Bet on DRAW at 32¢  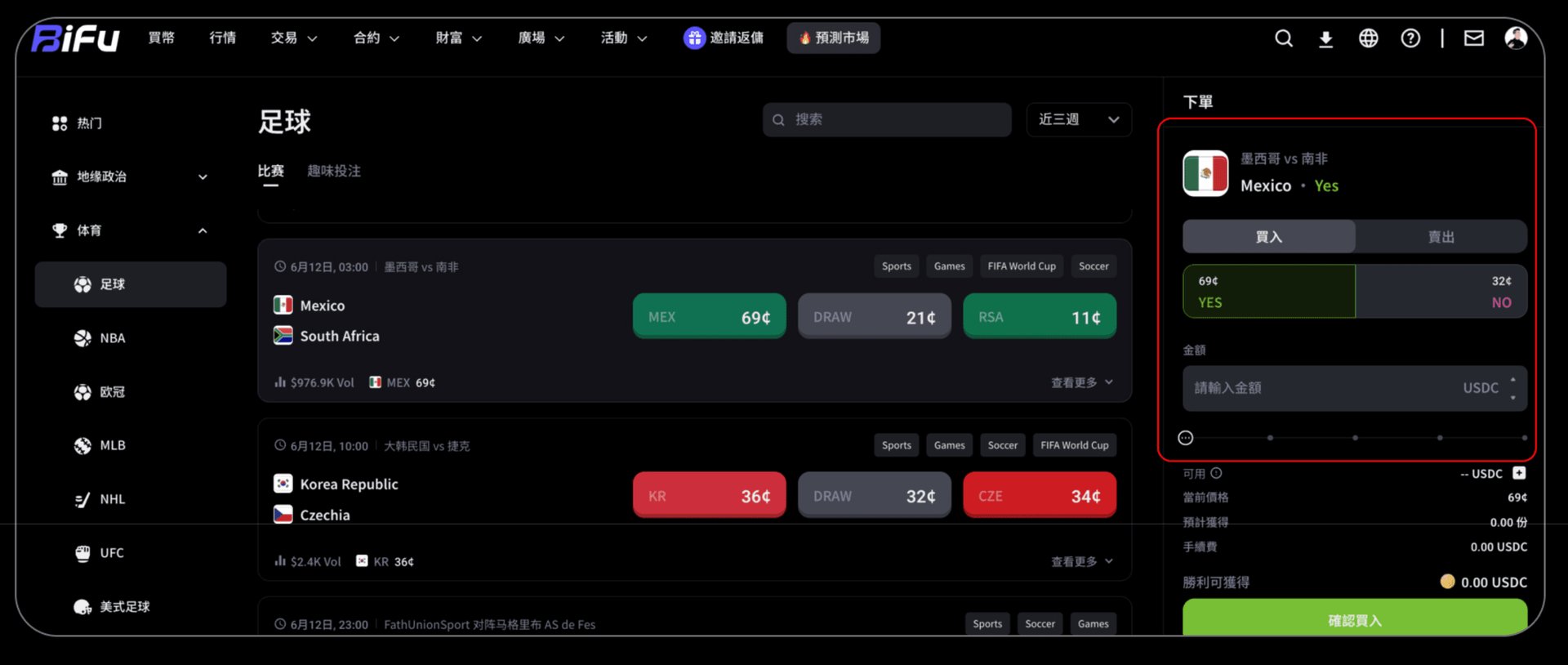click(875, 495)
